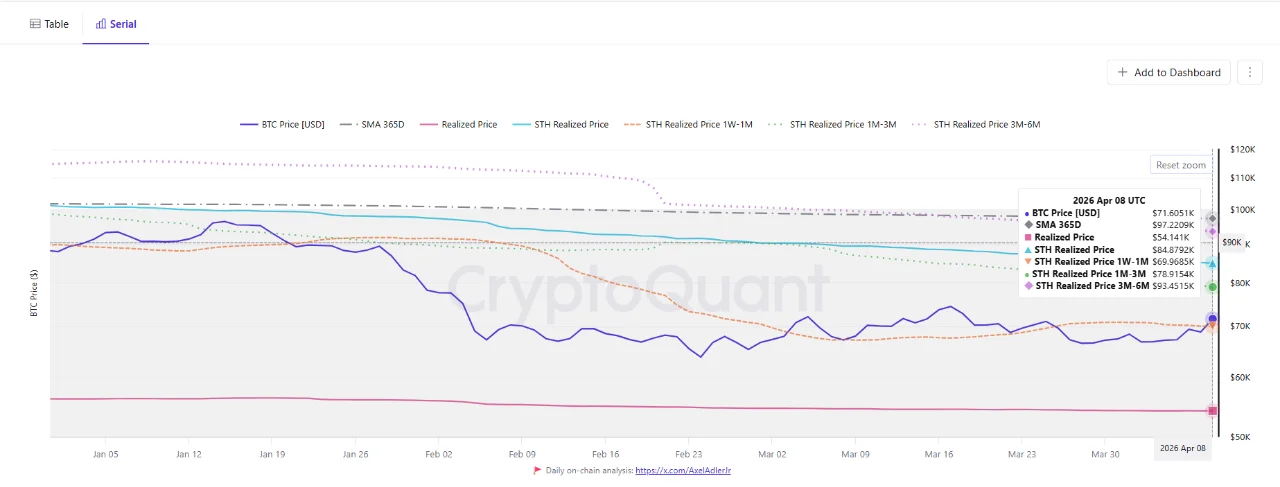
Task: Click the cyan STH Realized Price triangle marker
Action: [1212, 263]
